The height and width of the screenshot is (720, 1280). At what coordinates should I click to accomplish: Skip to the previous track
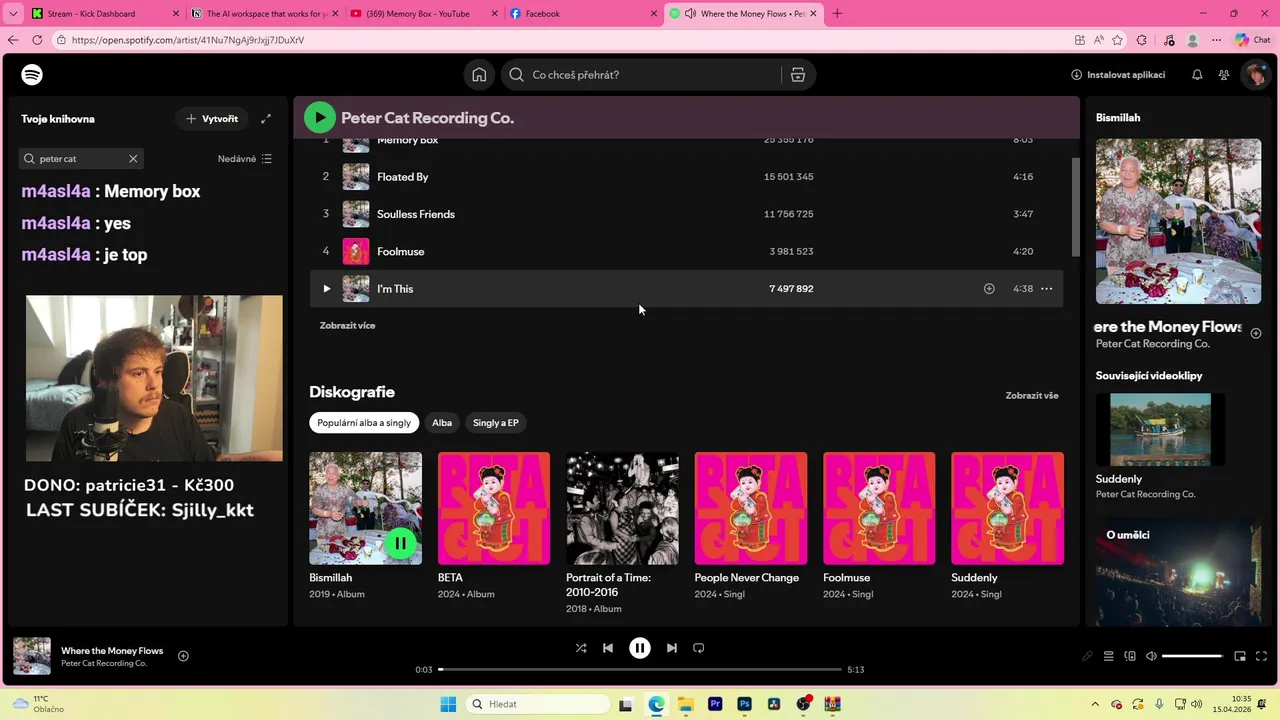tap(608, 648)
